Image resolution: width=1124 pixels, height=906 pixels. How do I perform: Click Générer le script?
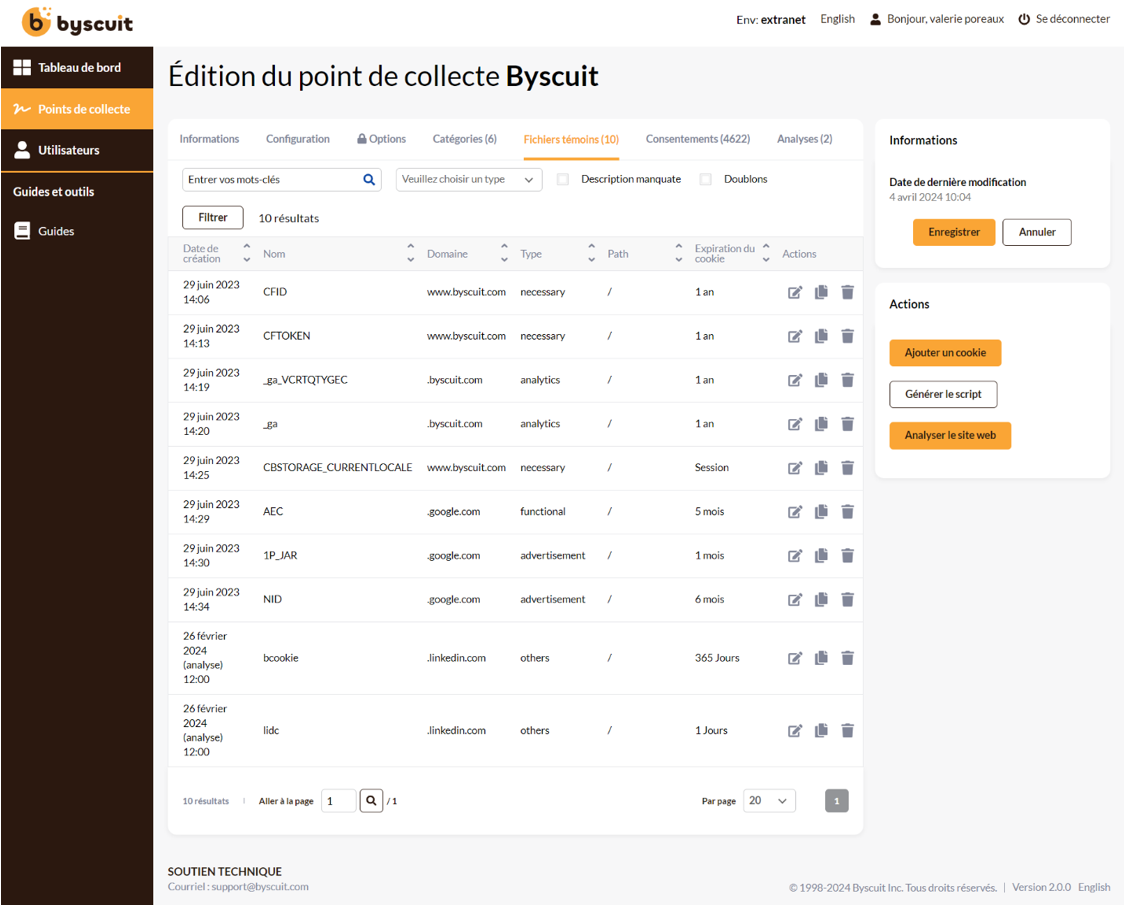(943, 394)
